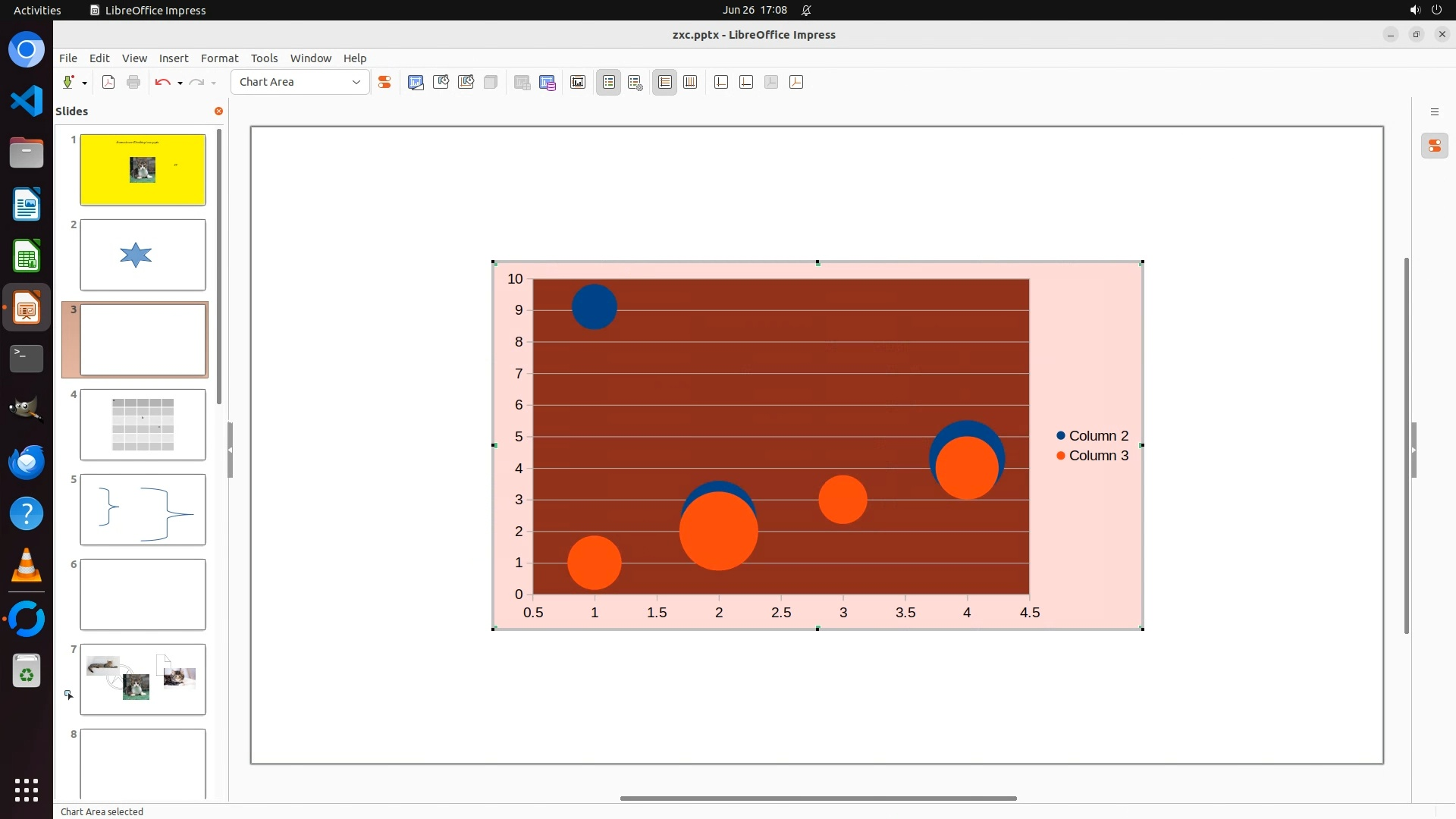Select slide 4 thumbnail with table

coord(143,425)
